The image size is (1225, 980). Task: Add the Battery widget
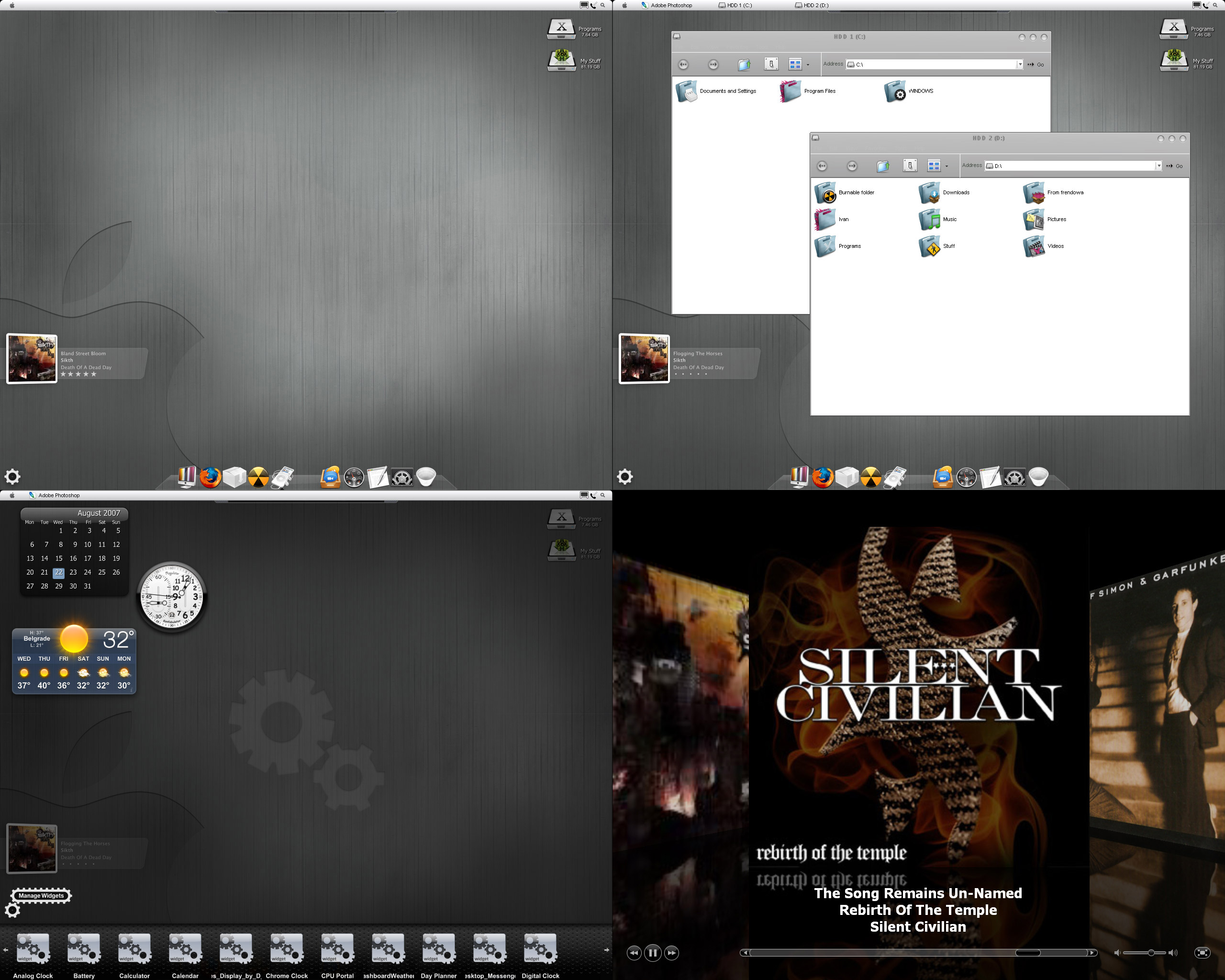pyautogui.click(x=84, y=956)
